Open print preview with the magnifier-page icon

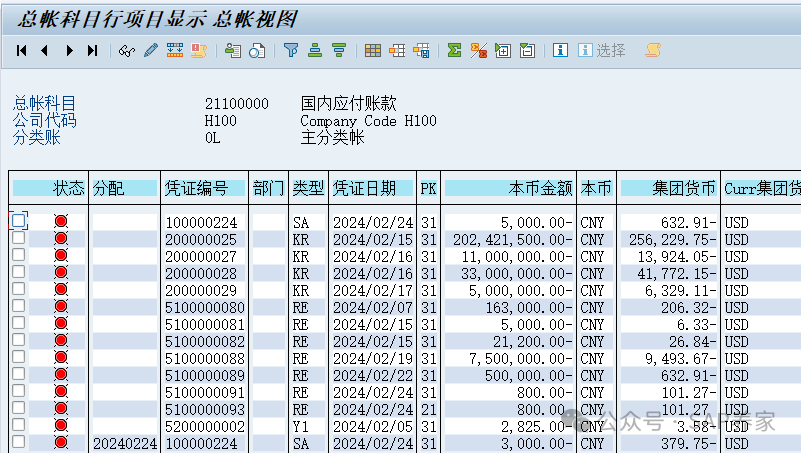pos(257,51)
